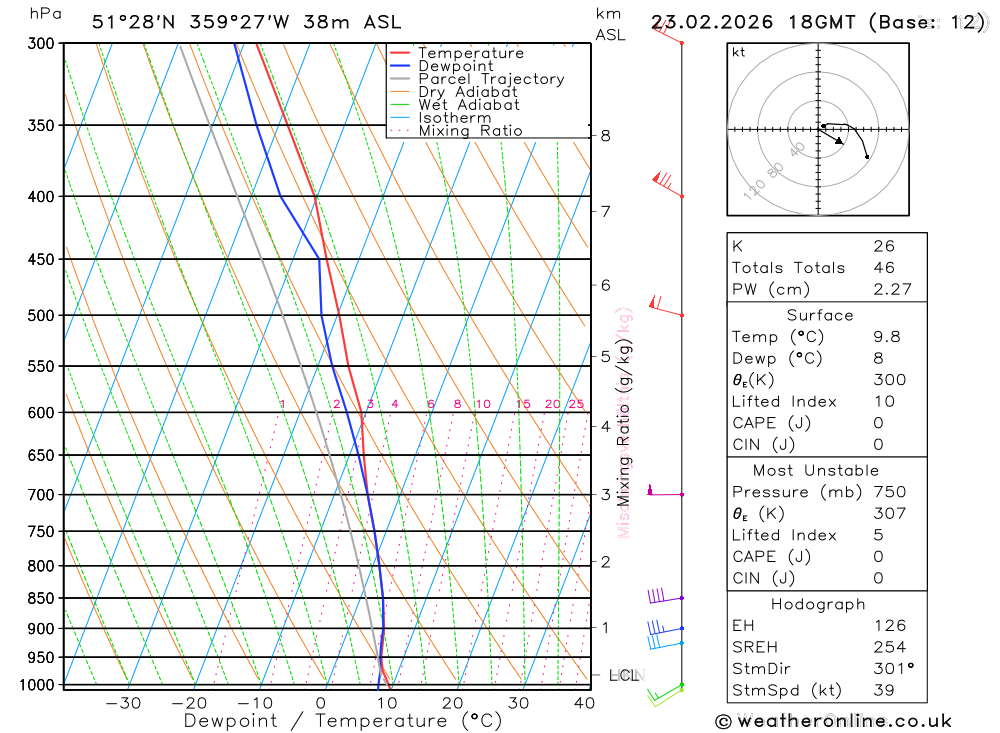Select the "Dry Adiabat" legend entry
This screenshot has width=1000, height=733.
coord(467,92)
